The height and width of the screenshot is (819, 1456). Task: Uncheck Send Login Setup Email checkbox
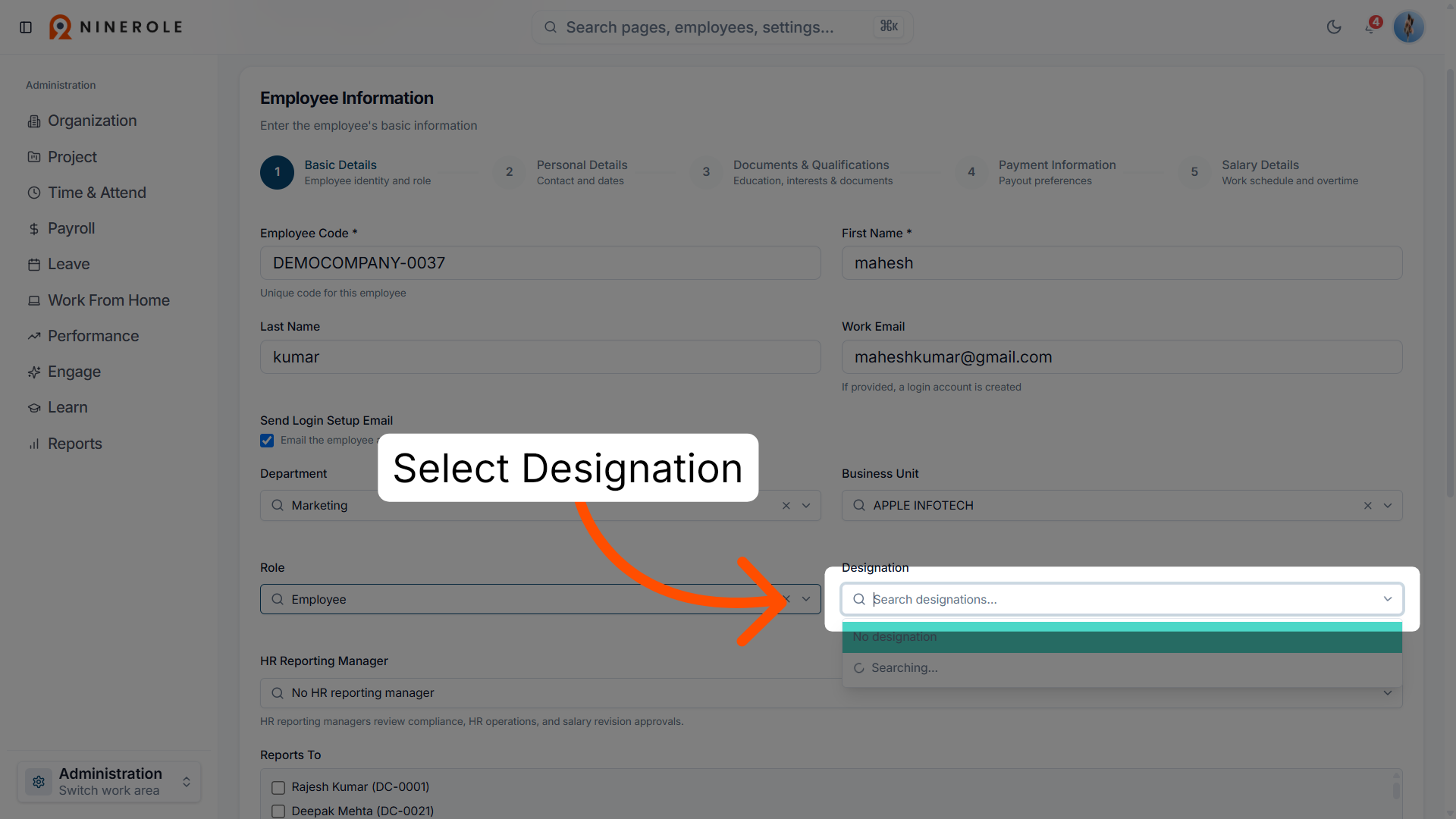point(267,441)
